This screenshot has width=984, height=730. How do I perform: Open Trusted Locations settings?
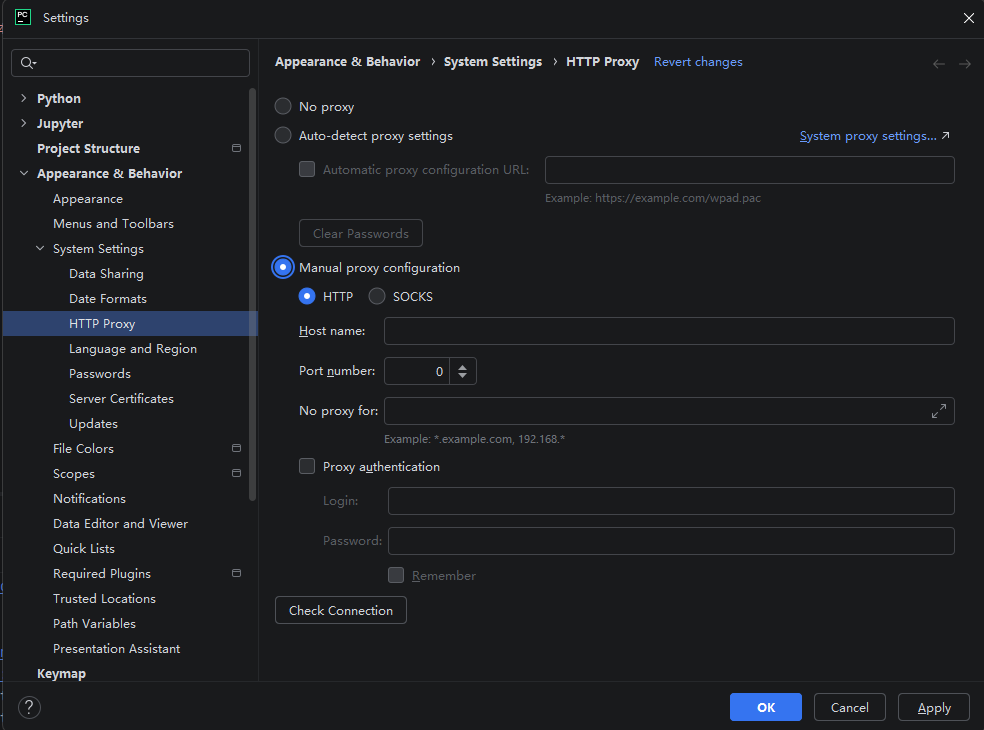pyautogui.click(x=104, y=598)
